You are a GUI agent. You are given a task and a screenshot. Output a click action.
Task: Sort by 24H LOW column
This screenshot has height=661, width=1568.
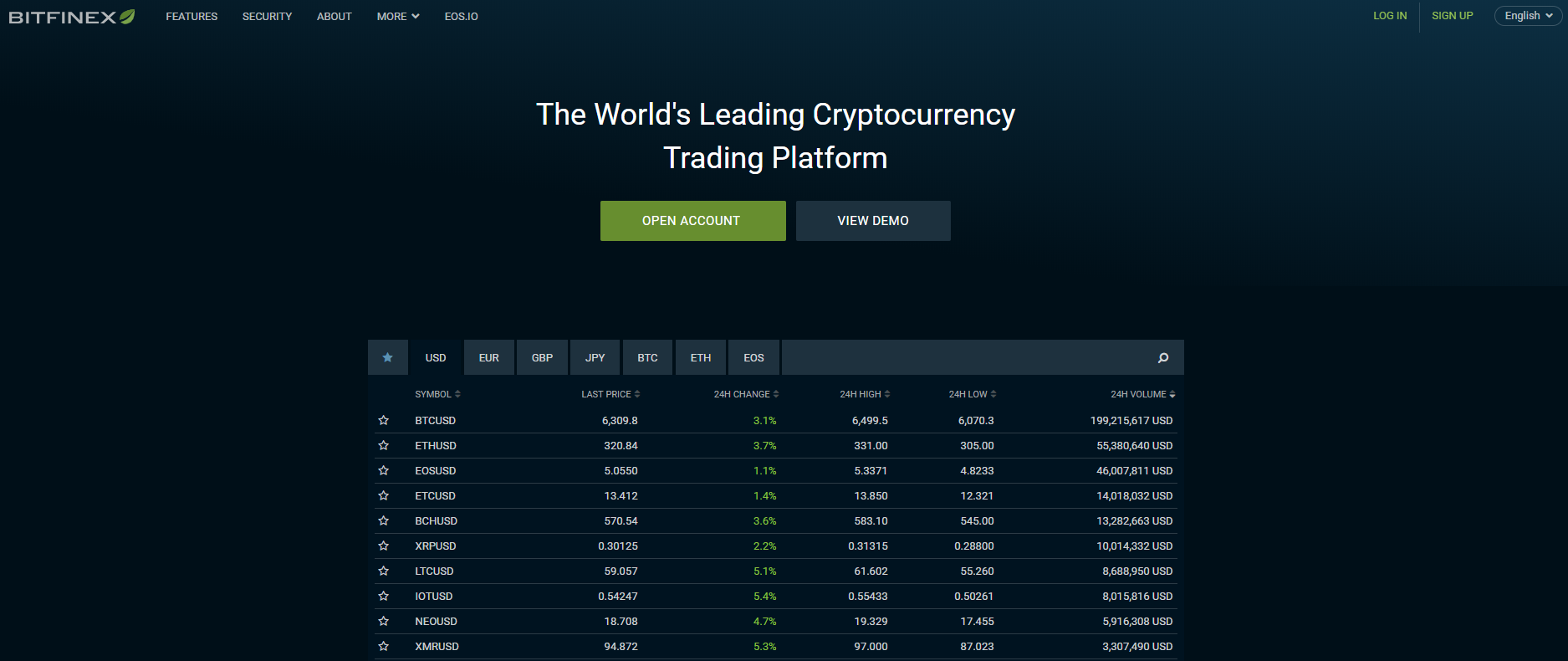(972, 394)
